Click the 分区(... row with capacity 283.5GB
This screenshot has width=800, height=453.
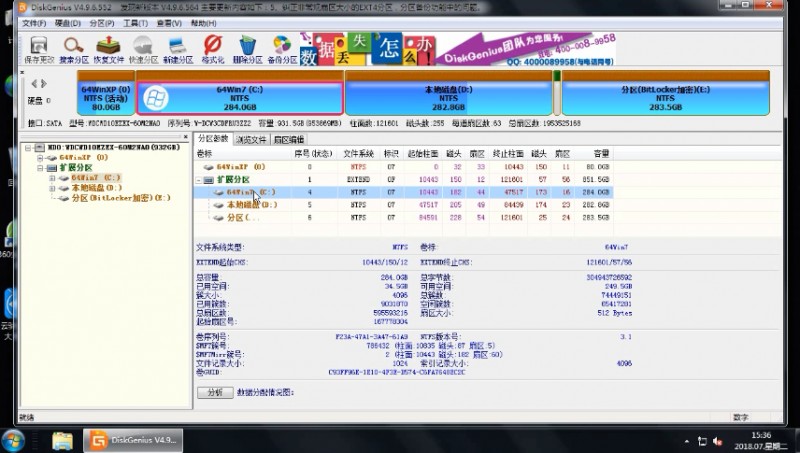coord(403,218)
